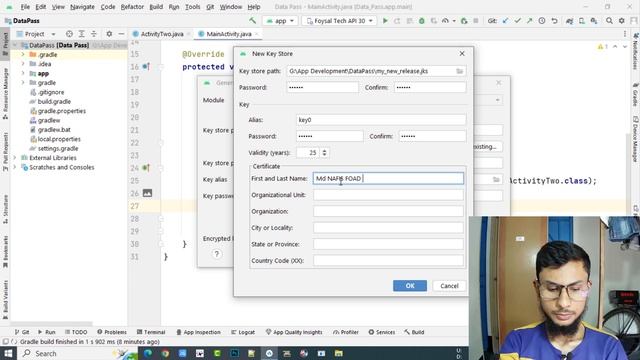Screen dimensions: 640x360
Task: Open the App Inspection tool window
Action: [198, 332]
